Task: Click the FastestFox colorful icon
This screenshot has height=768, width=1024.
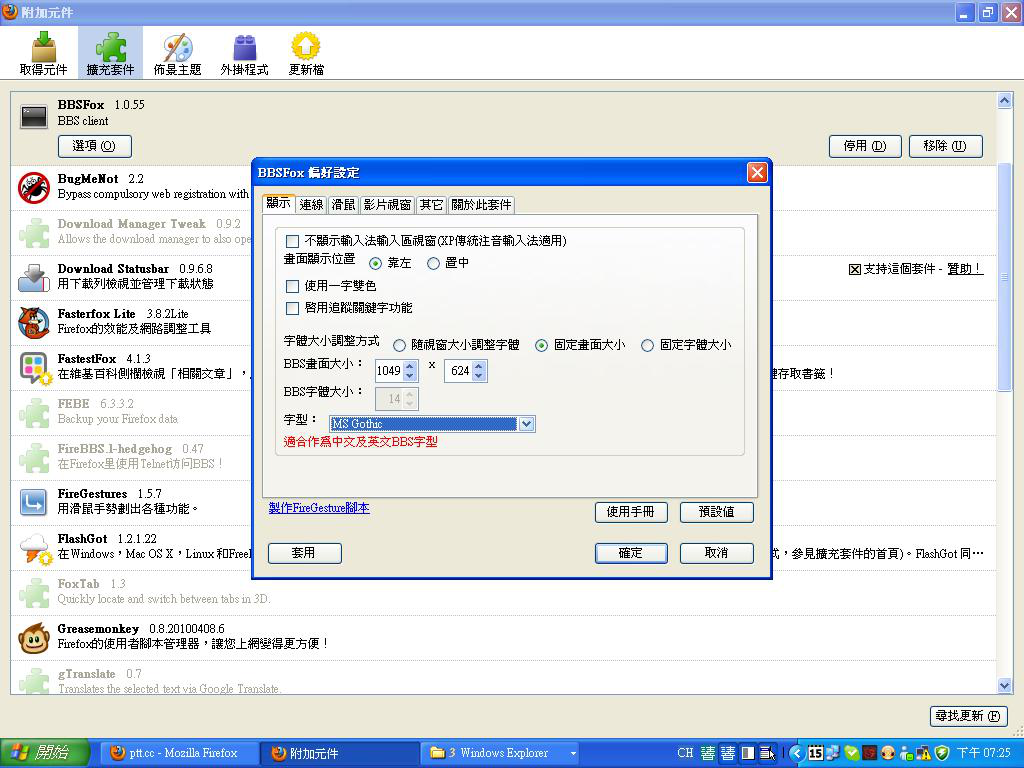Action: click(x=34, y=368)
